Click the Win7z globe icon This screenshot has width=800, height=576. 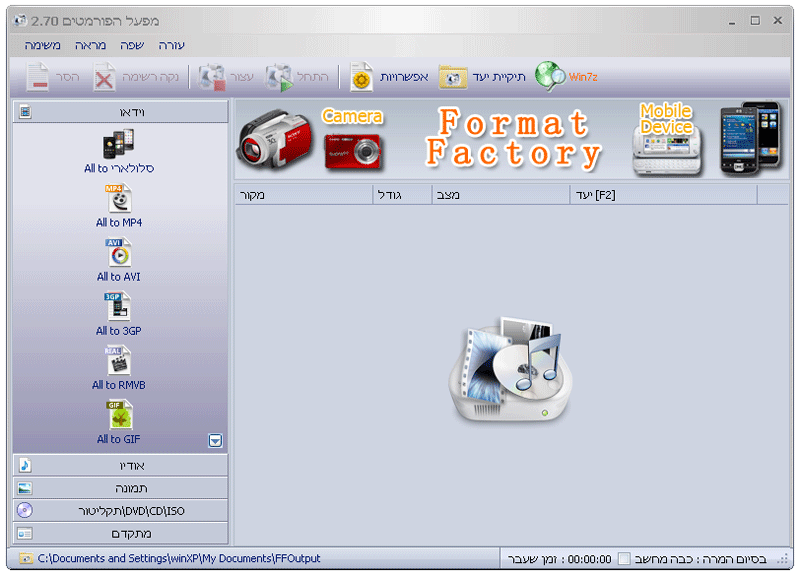coord(550,77)
